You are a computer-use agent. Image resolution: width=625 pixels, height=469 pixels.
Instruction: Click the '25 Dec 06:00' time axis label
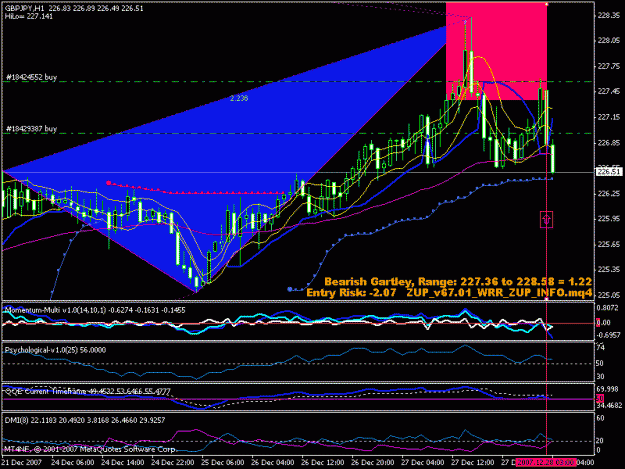222,463
